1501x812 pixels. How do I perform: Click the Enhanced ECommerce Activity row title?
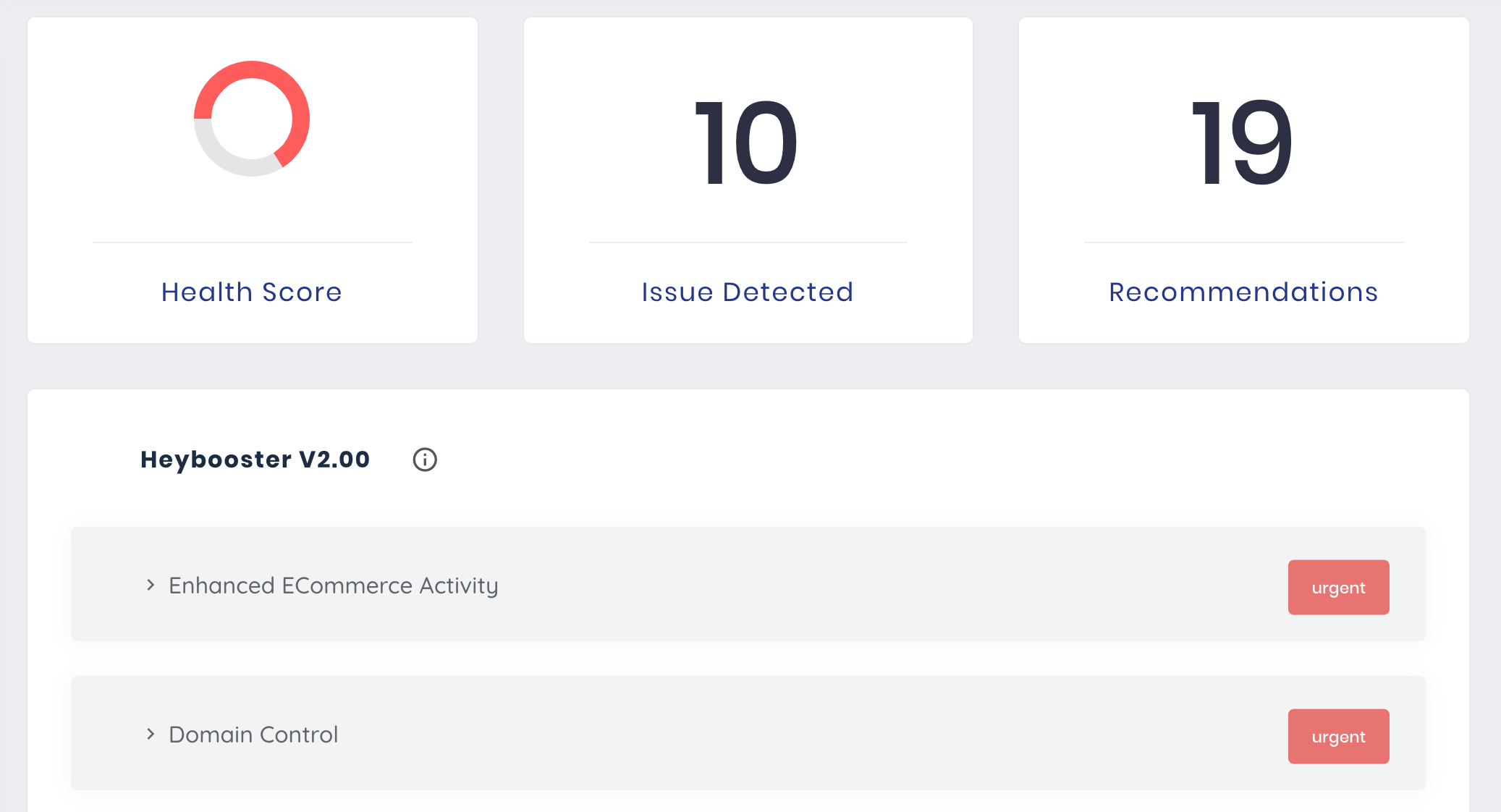coord(334,585)
